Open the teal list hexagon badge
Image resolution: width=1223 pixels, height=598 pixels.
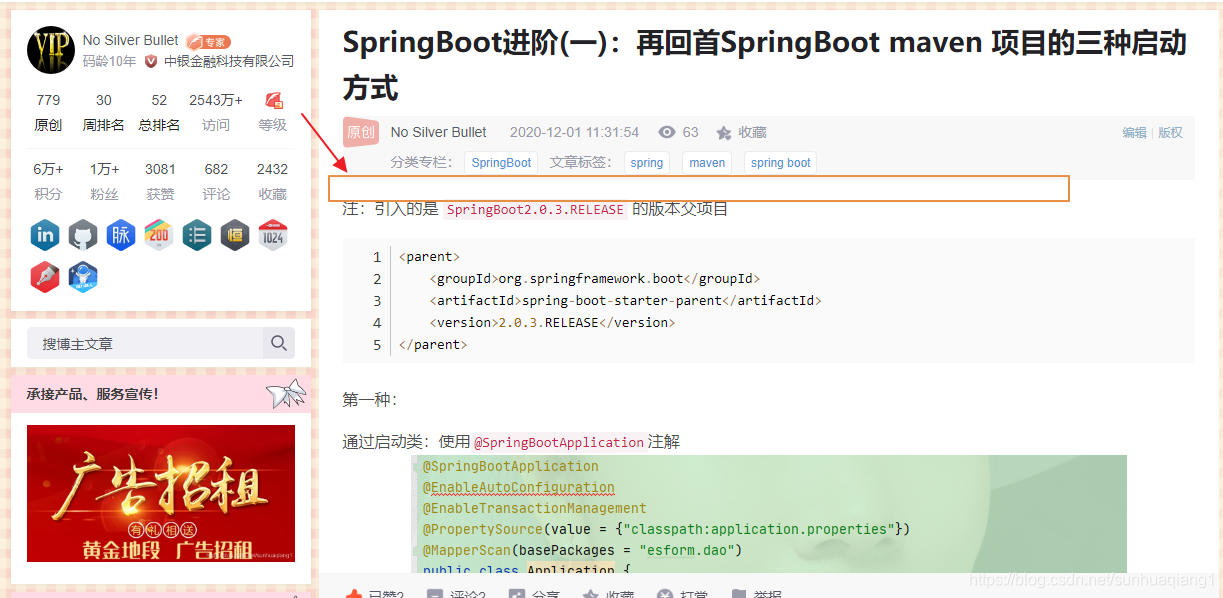pyautogui.click(x=197, y=236)
